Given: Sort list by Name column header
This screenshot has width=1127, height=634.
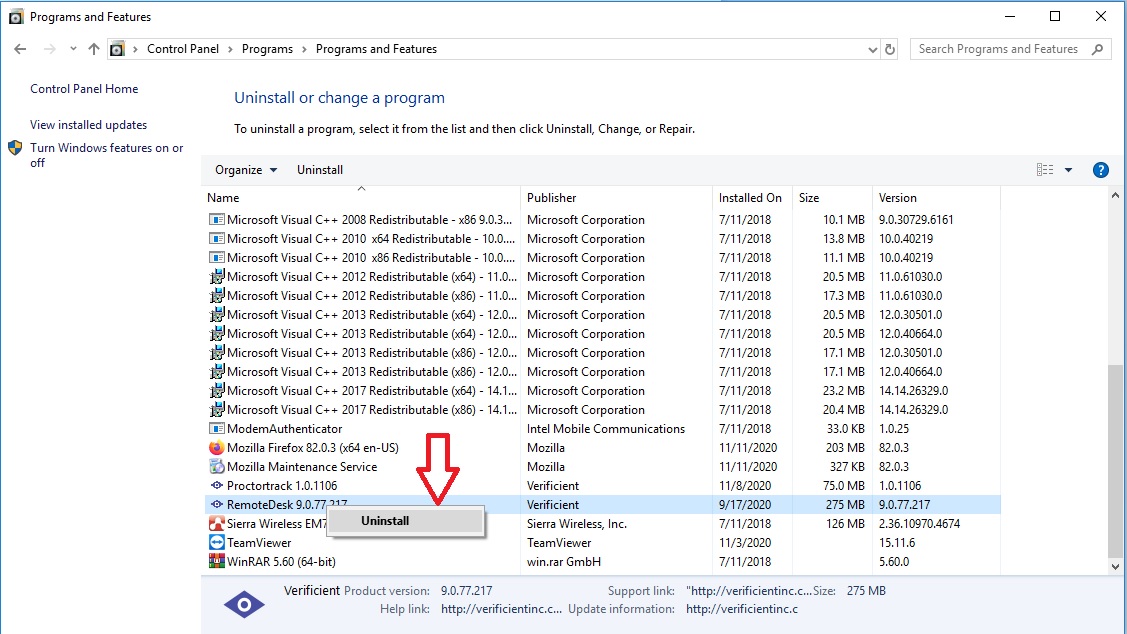Looking at the screenshot, I should coord(361,198).
